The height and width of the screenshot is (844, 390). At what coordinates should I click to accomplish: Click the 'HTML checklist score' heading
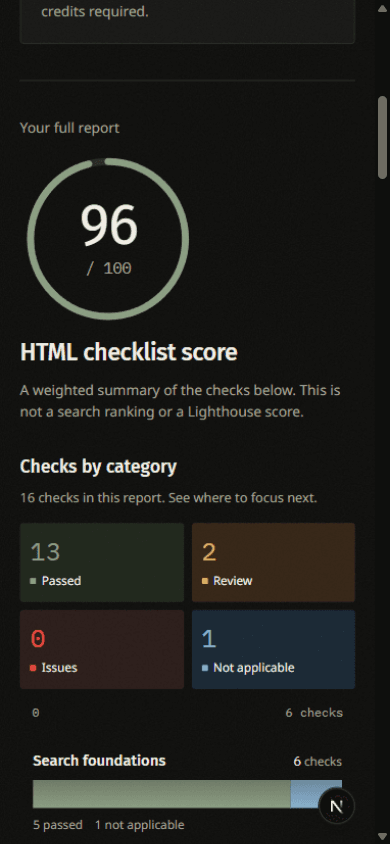click(x=129, y=352)
